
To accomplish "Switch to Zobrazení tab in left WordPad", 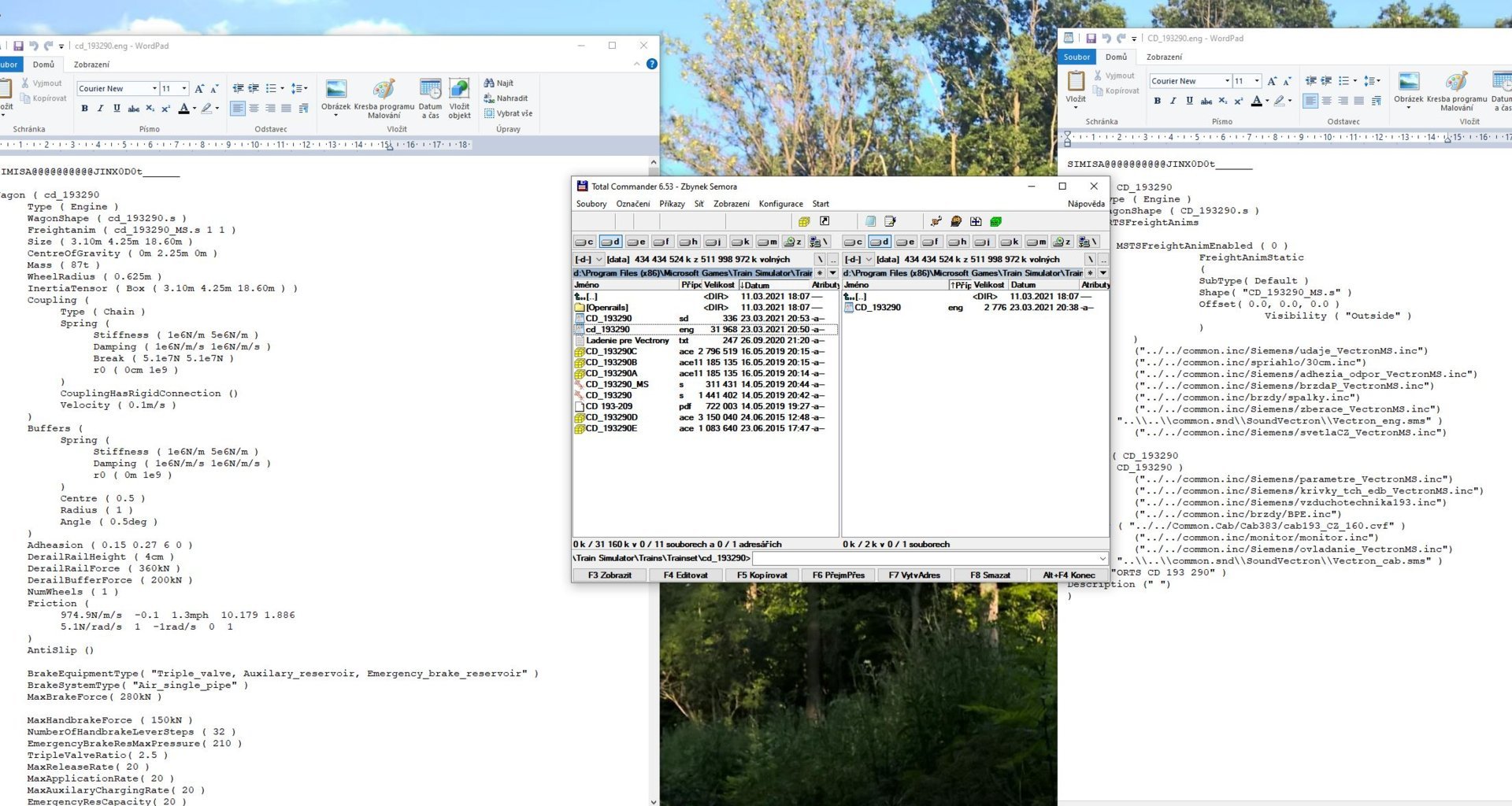I will pyautogui.click(x=91, y=65).
